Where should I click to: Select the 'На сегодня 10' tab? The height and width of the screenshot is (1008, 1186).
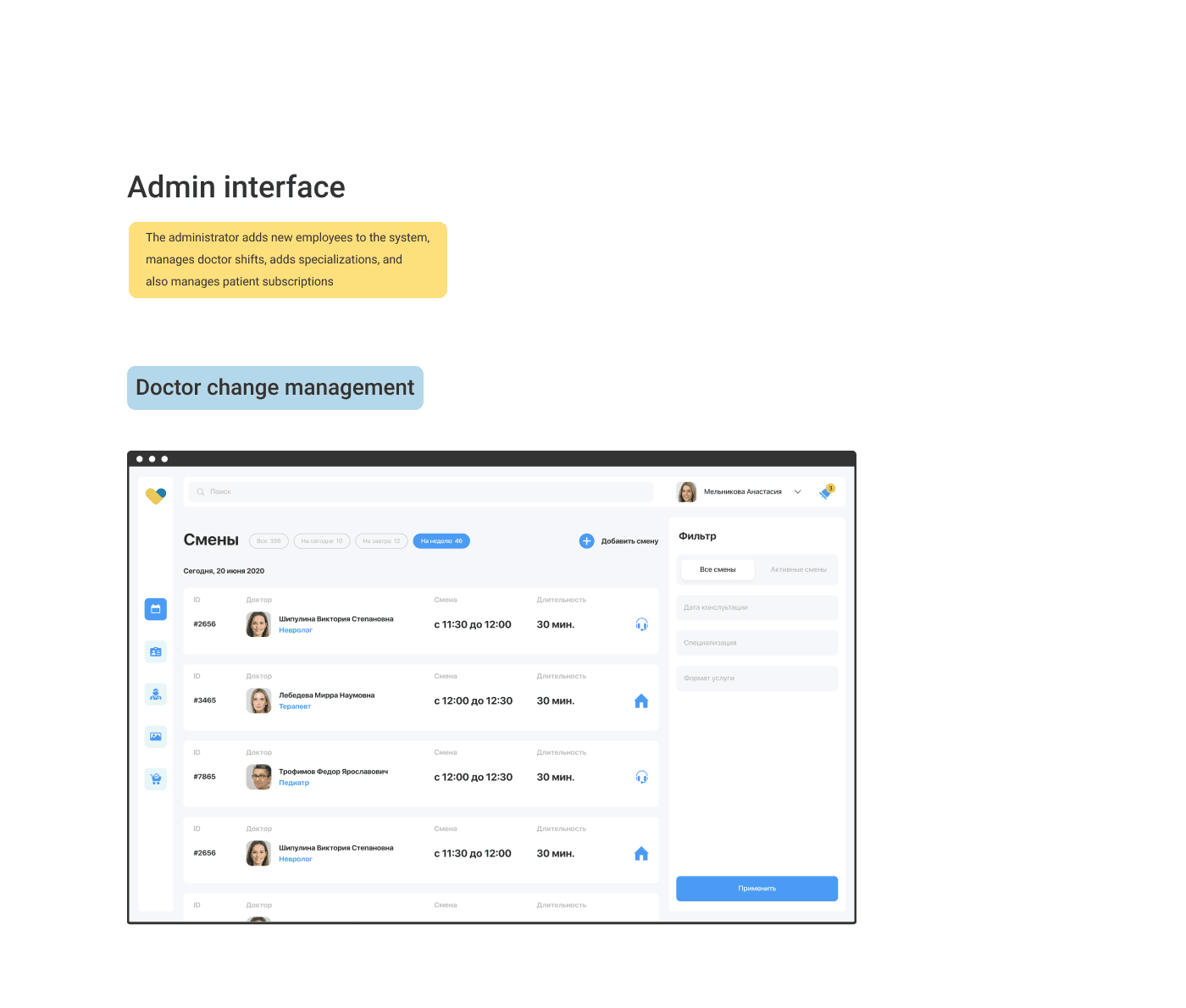(x=322, y=541)
